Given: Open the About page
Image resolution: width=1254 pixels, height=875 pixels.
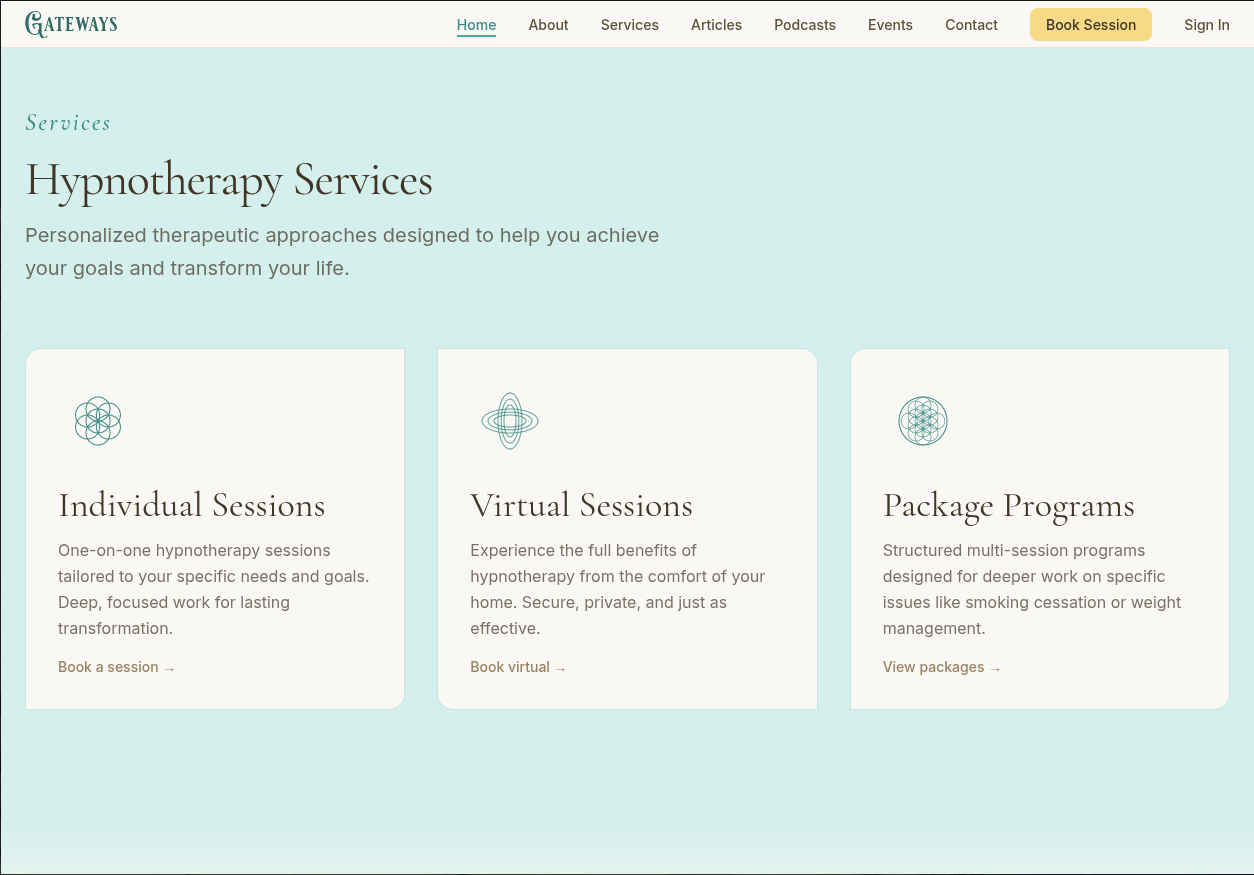Looking at the screenshot, I should pyautogui.click(x=548, y=24).
